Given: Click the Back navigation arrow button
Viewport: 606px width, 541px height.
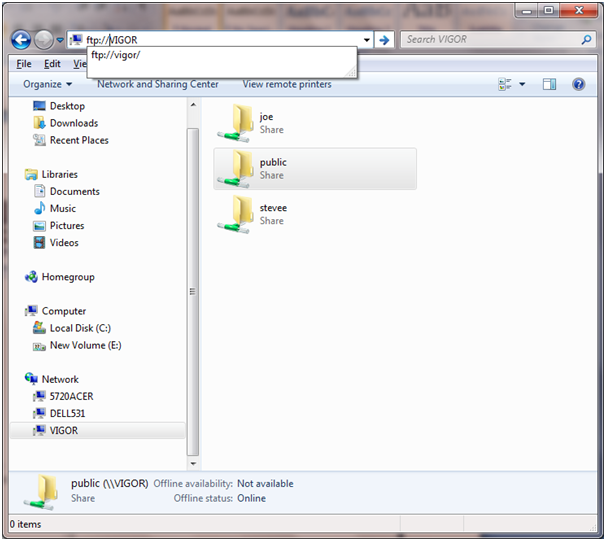Looking at the screenshot, I should [21, 40].
